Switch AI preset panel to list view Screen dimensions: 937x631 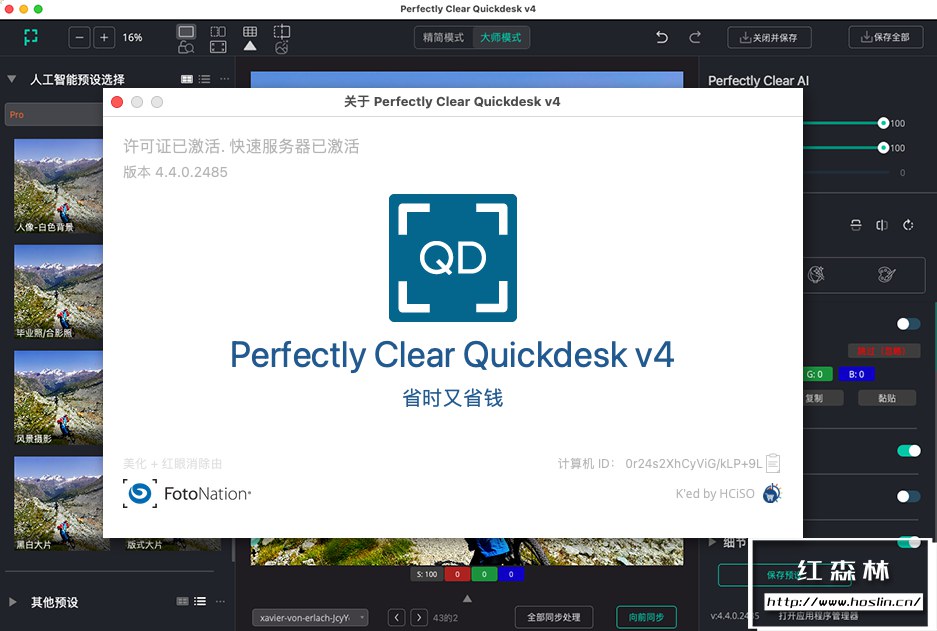pyautogui.click(x=204, y=79)
